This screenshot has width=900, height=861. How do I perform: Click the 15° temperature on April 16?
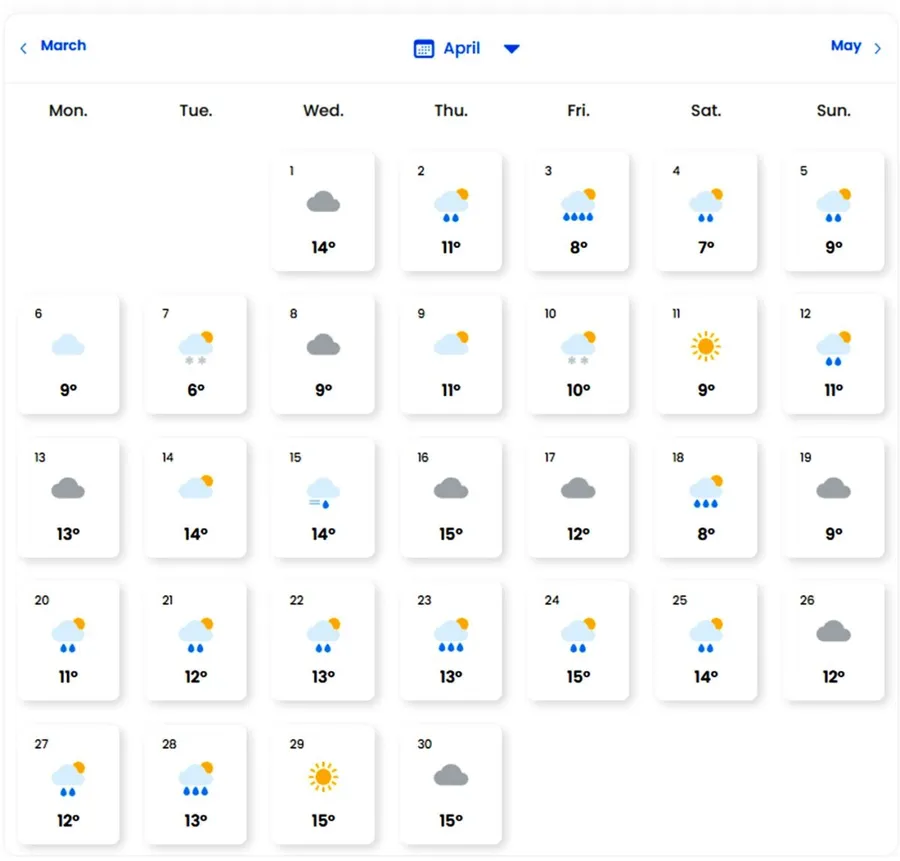pos(450,534)
